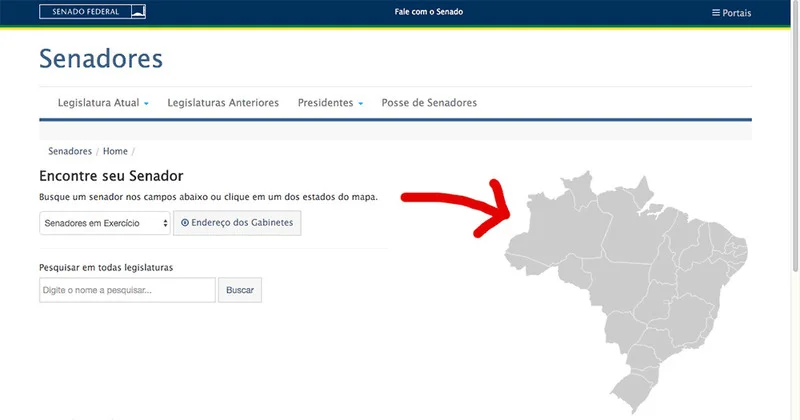800x420 pixels.
Task: Click the Home breadcrumb link
Action: pyautogui.click(x=115, y=151)
